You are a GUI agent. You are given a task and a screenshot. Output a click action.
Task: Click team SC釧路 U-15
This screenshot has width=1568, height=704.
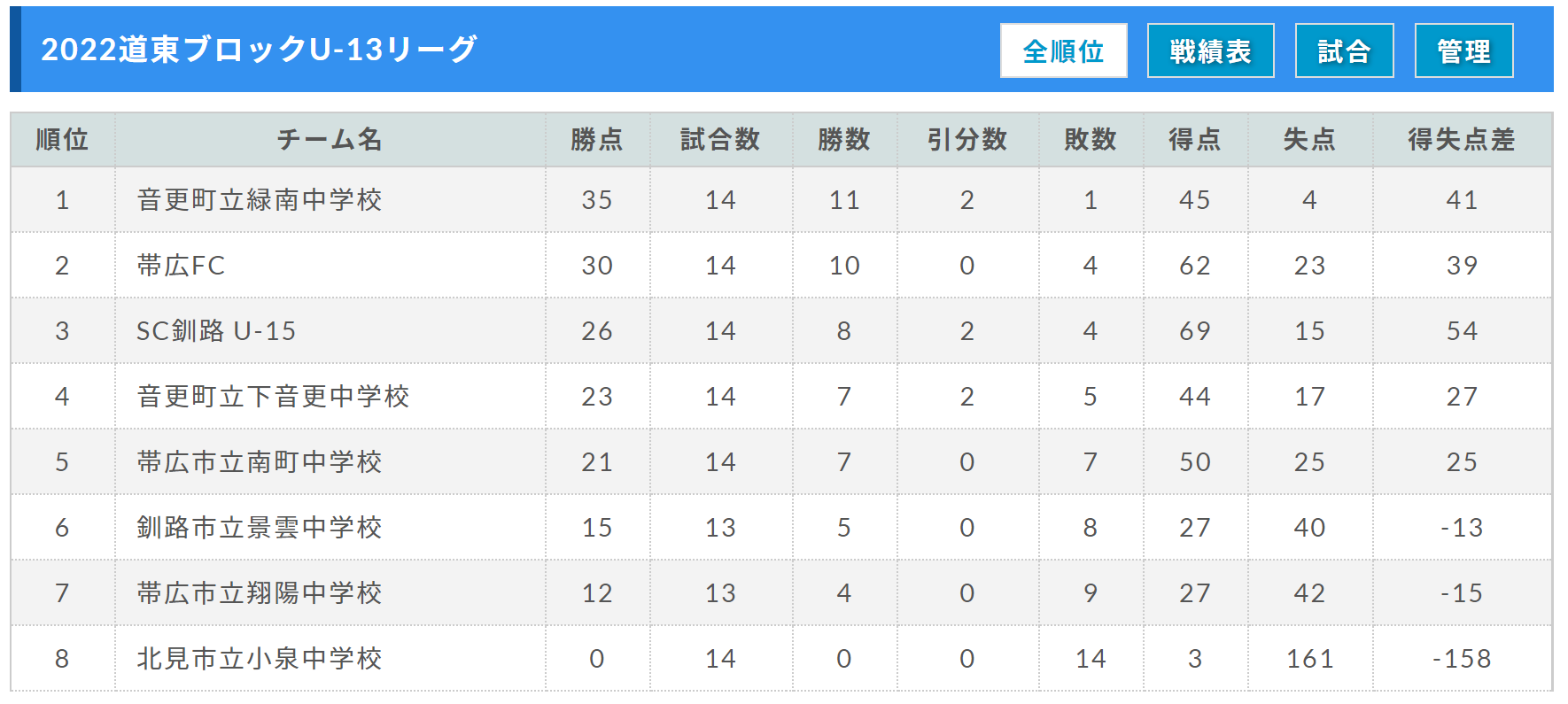coord(216,331)
